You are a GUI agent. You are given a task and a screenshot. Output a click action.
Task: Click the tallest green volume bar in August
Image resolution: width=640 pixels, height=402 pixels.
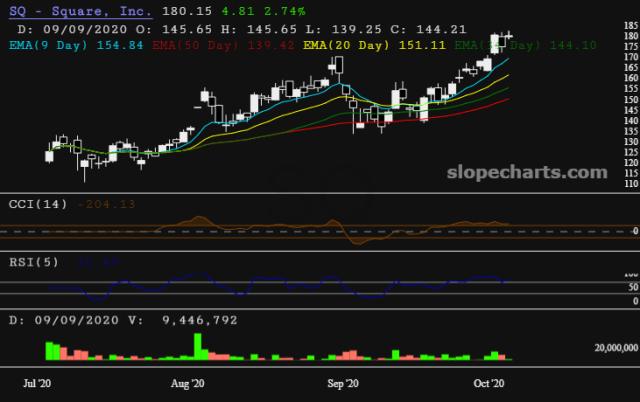coord(199,345)
